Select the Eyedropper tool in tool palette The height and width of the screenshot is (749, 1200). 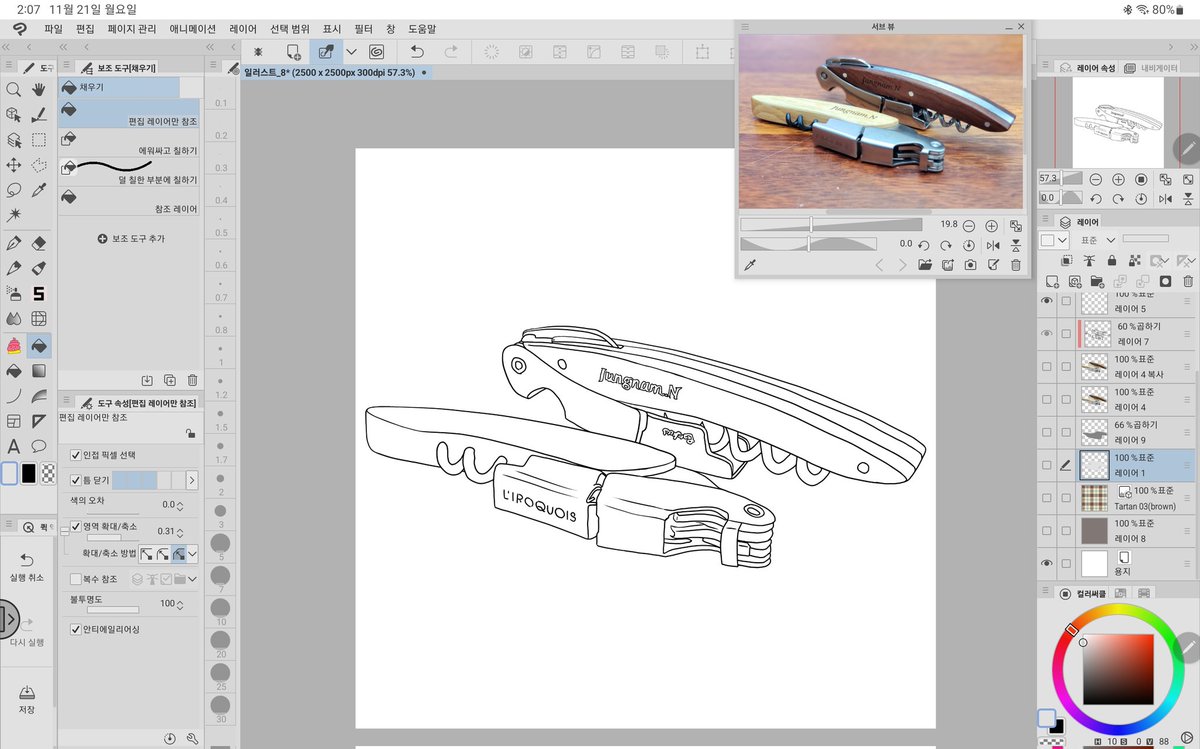click(x=39, y=190)
